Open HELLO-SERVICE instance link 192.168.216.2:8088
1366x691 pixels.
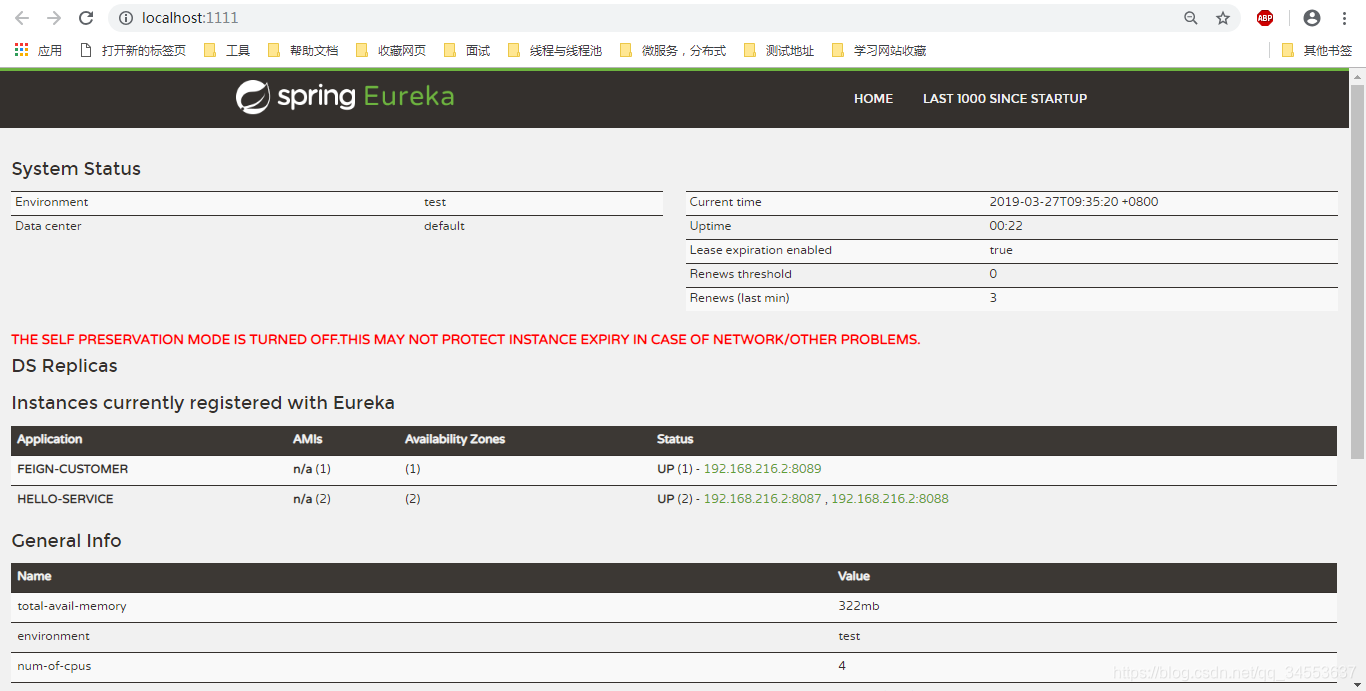[890, 499]
